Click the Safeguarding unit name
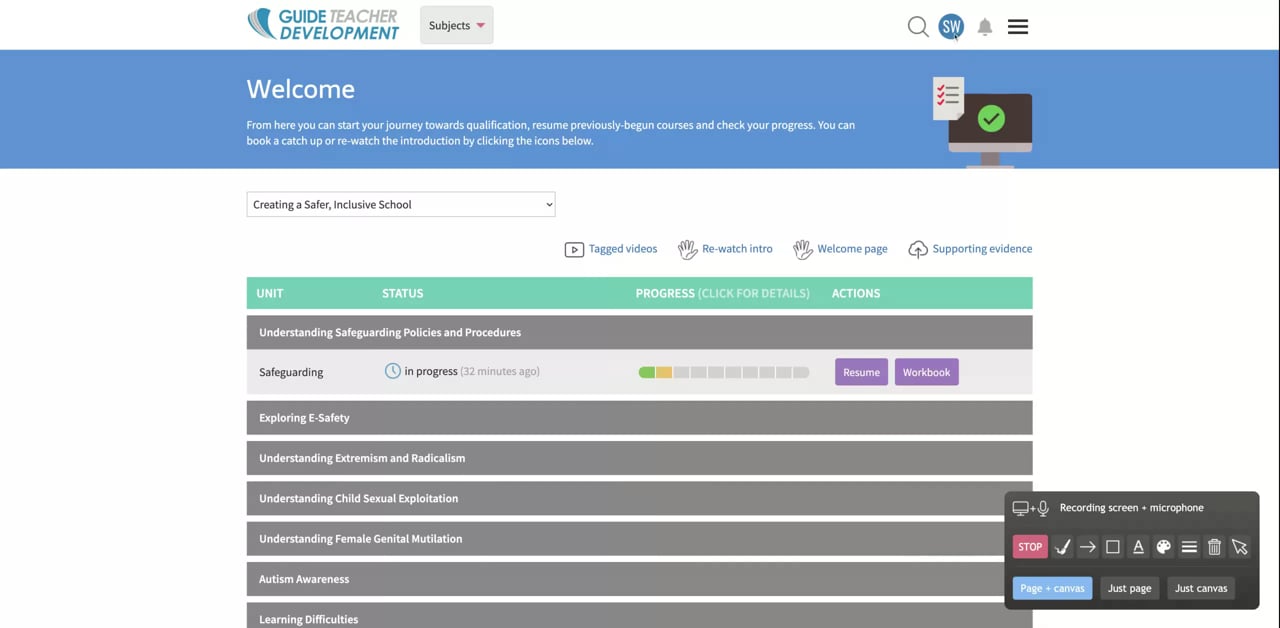Screen dimensions: 1280x628 pos(291,372)
